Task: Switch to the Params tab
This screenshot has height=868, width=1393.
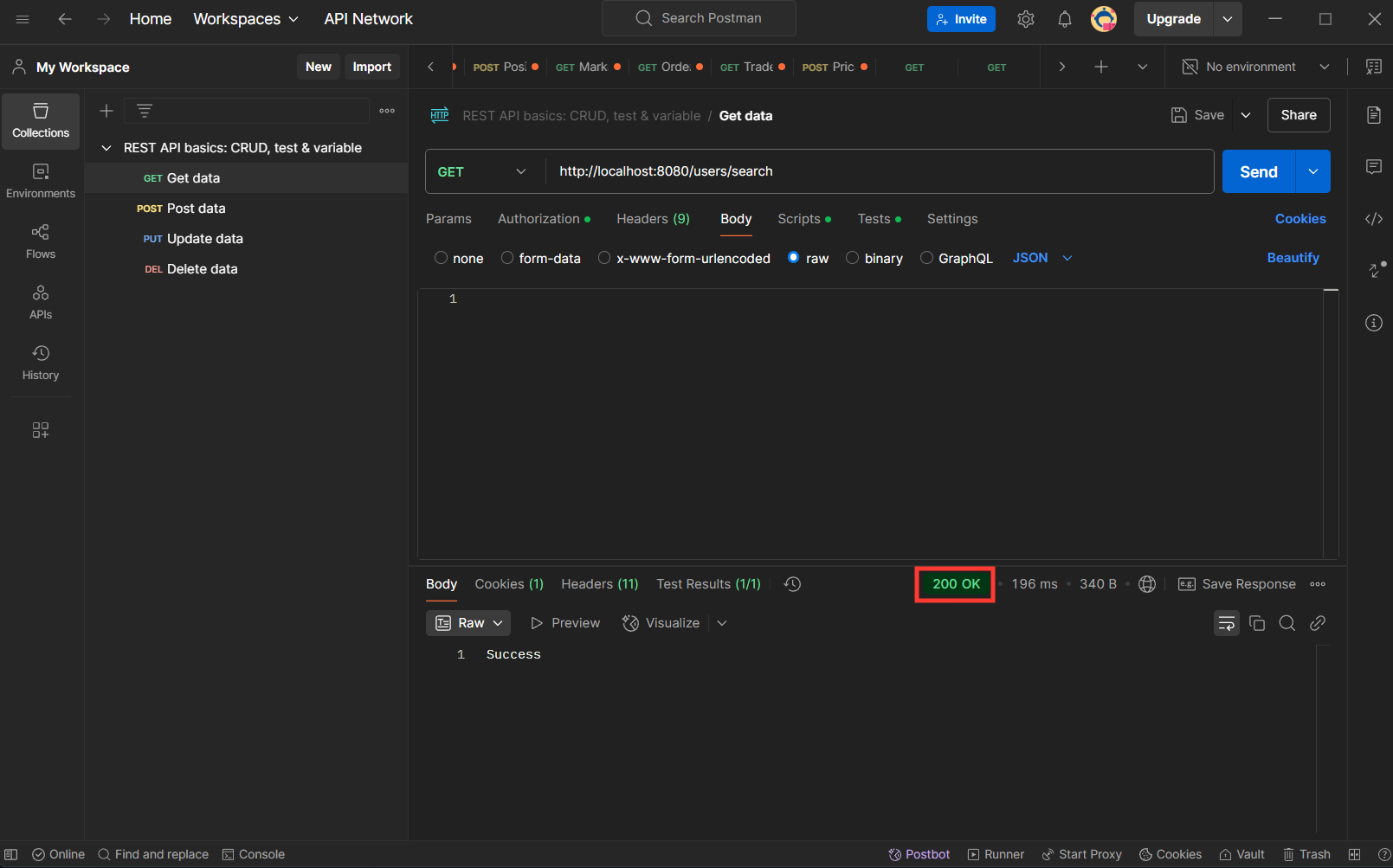Action: (448, 219)
